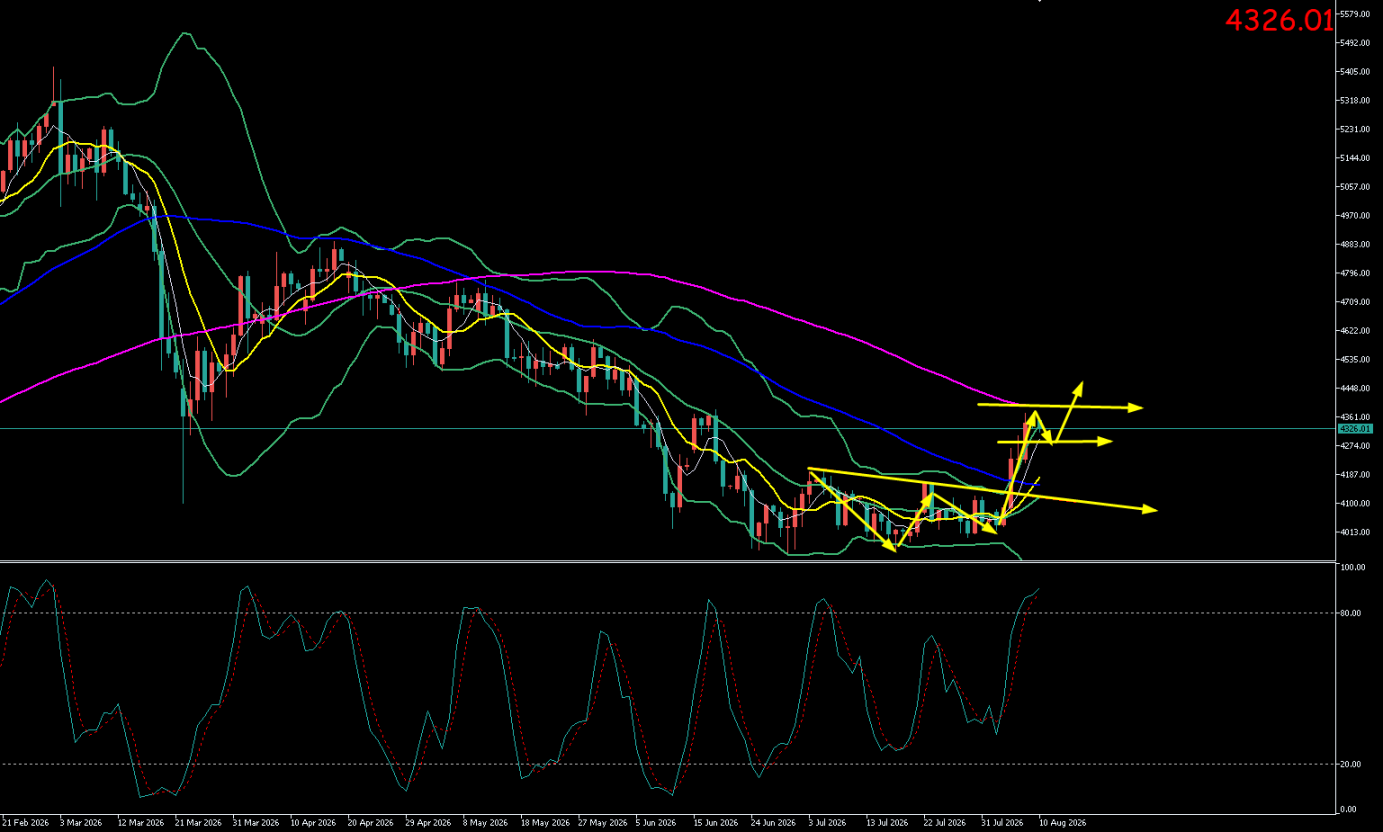
Task: Click the 5579.00 price axis label
Action: pos(1356,14)
